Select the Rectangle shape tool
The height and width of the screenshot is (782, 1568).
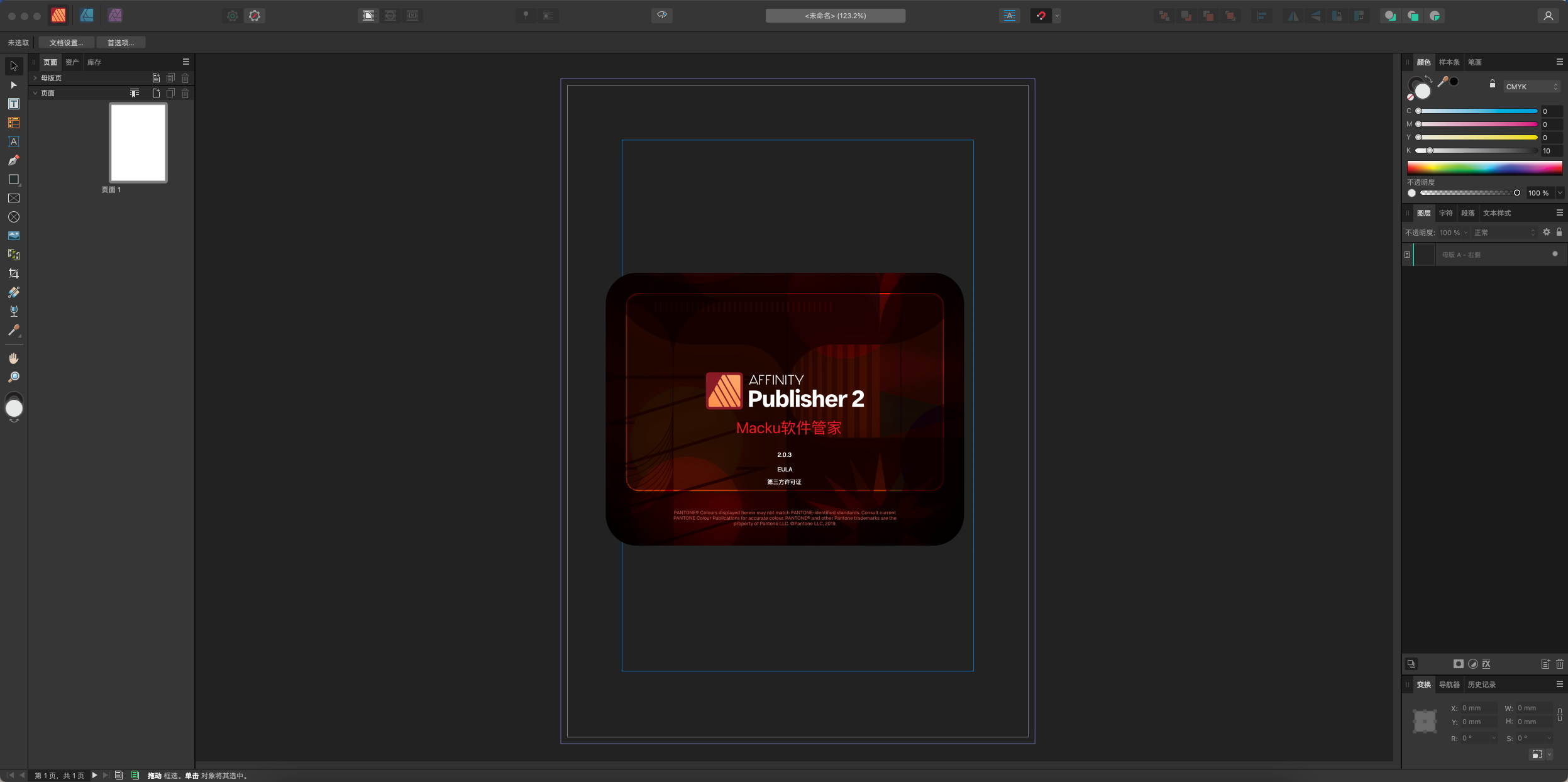14,179
